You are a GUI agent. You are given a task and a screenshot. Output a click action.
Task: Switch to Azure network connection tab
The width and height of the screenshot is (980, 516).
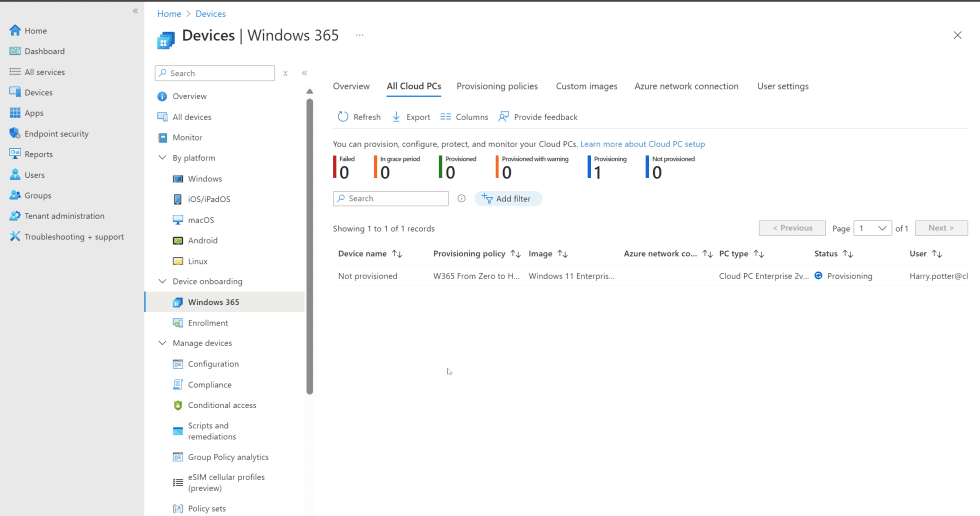tap(686, 86)
